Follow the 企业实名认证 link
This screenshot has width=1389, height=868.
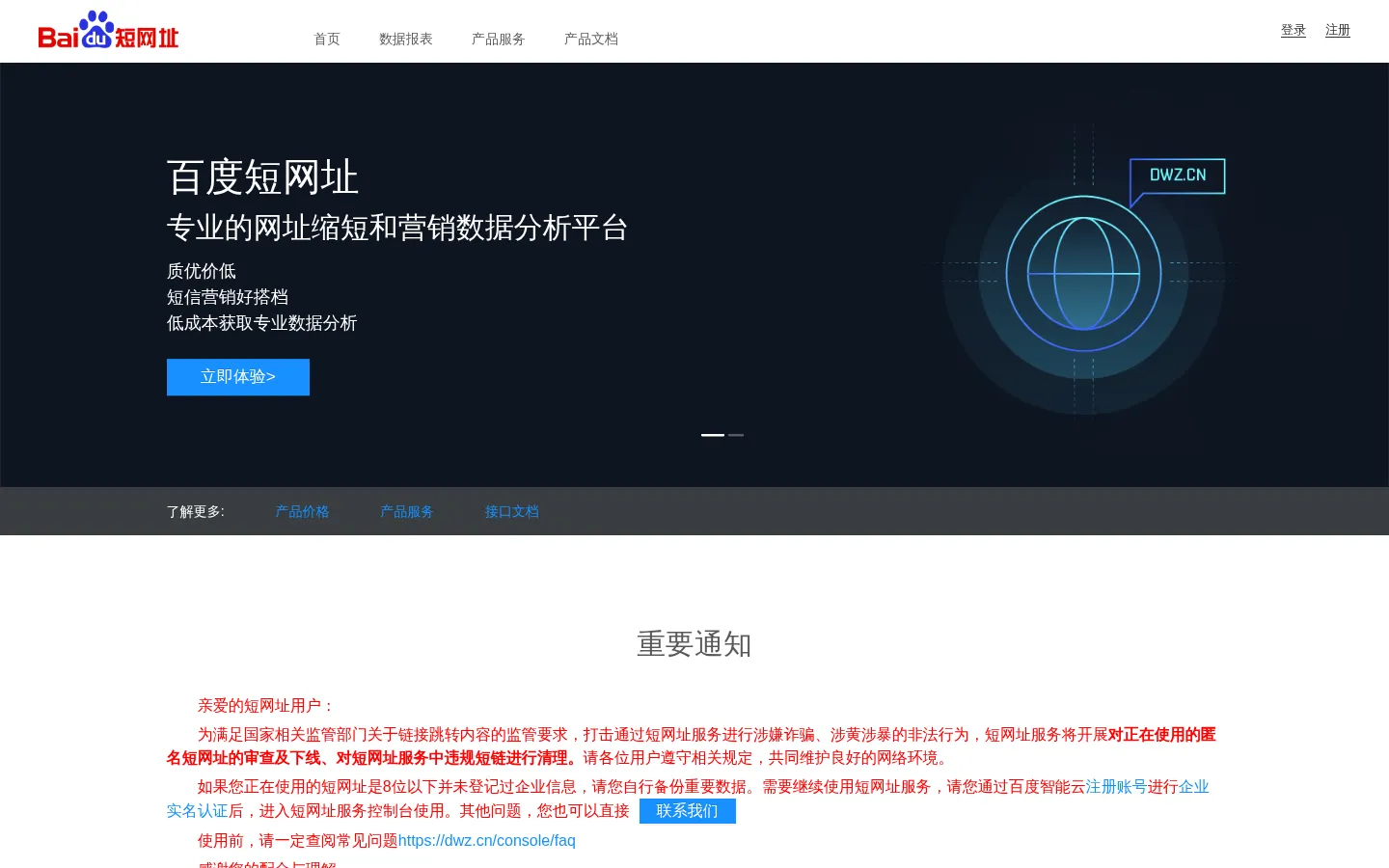pyautogui.click(x=1194, y=787)
